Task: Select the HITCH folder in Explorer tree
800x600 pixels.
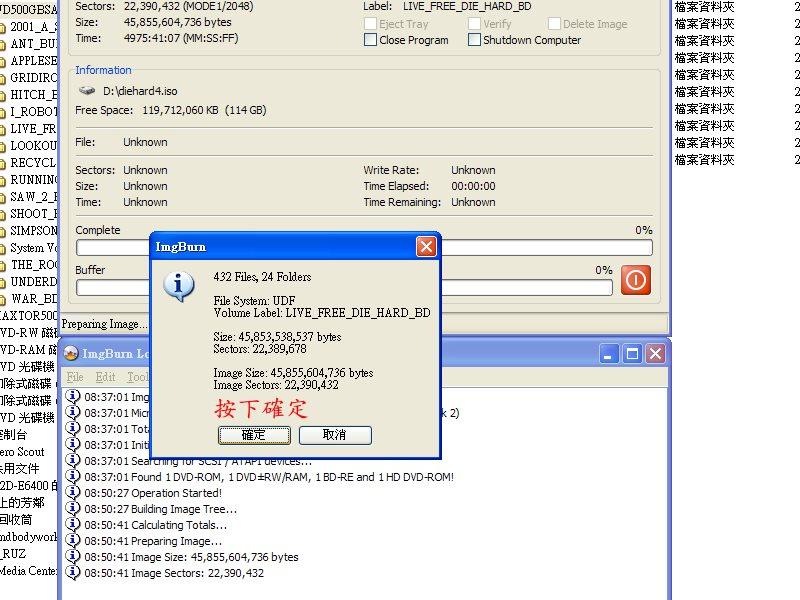Action: point(34,95)
